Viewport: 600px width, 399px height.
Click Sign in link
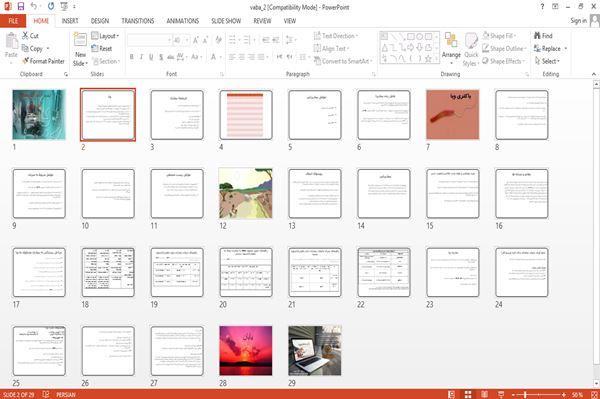coord(578,21)
